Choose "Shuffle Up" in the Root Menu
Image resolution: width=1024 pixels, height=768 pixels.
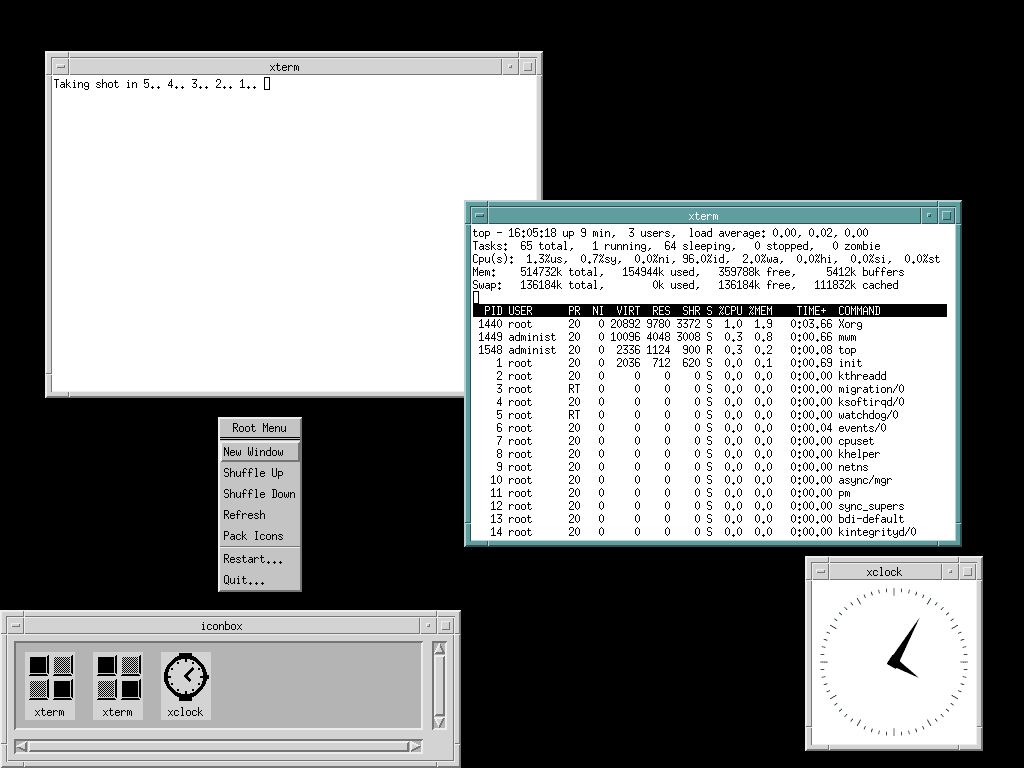(258, 472)
